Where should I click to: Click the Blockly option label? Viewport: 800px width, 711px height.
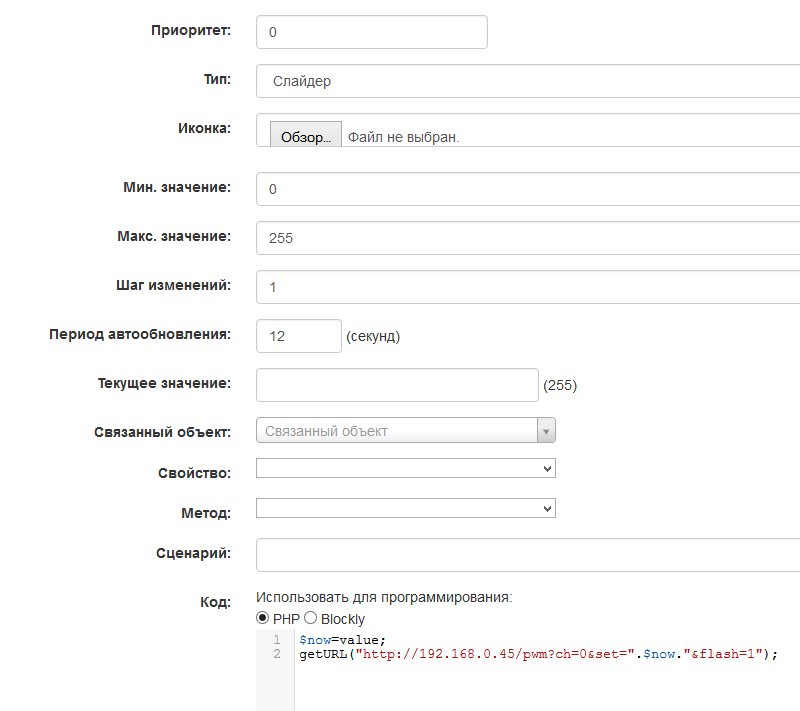343,619
